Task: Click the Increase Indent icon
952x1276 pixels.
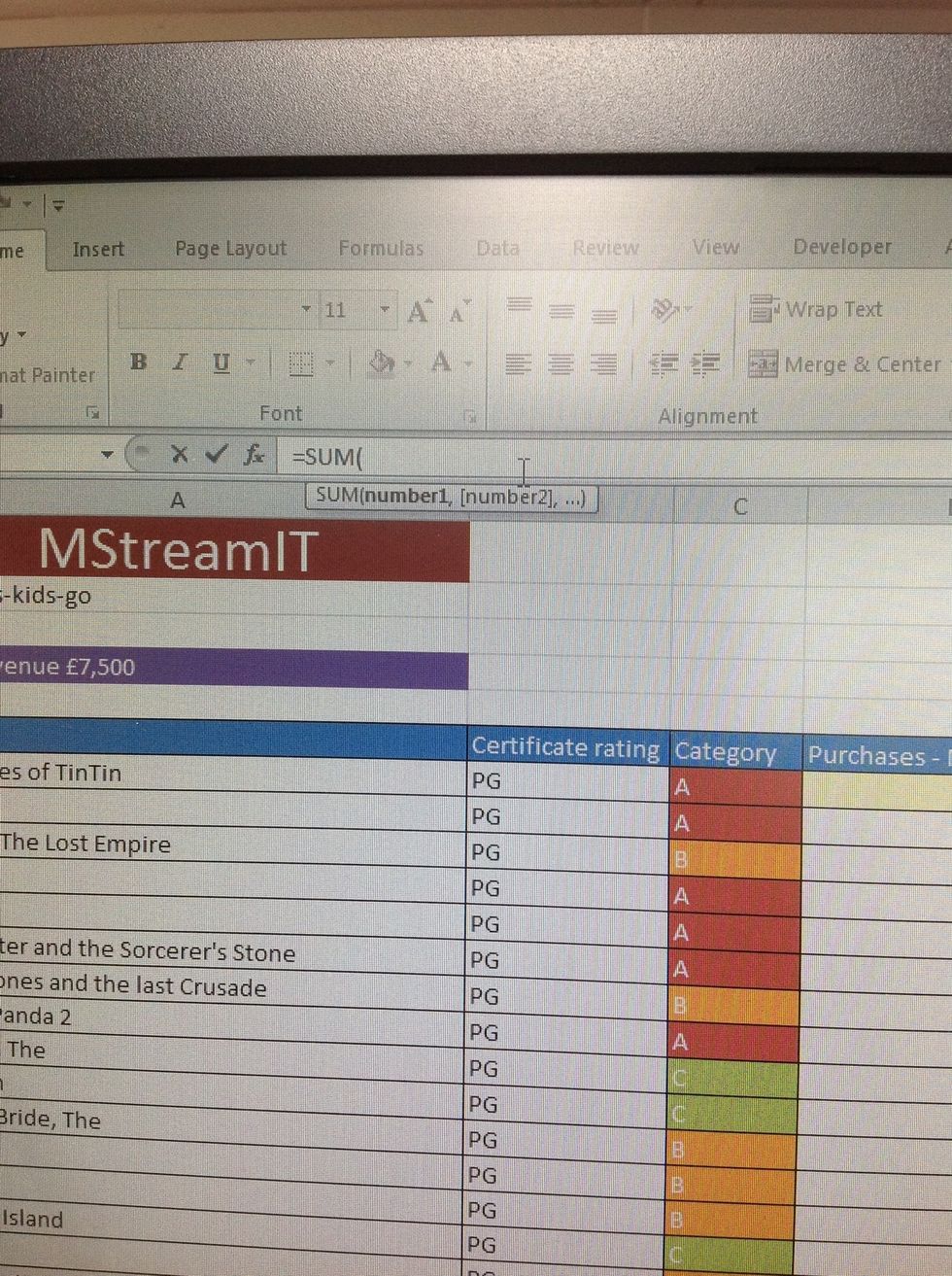Action: click(x=705, y=364)
